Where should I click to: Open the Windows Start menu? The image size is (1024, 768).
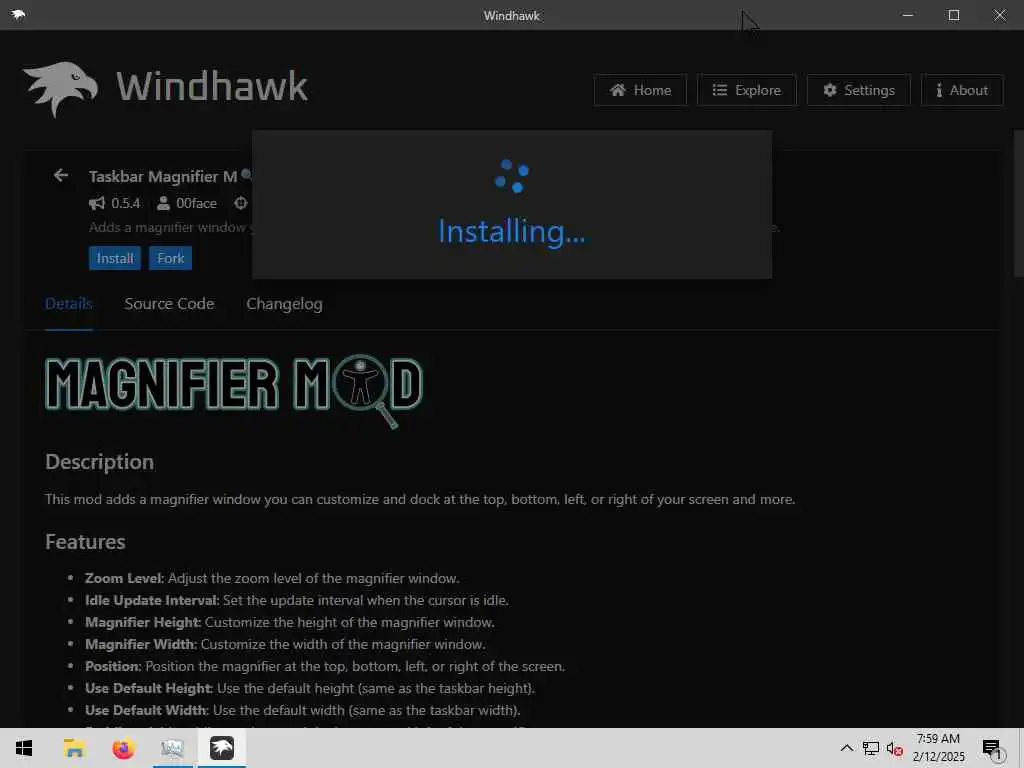click(24, 748)
